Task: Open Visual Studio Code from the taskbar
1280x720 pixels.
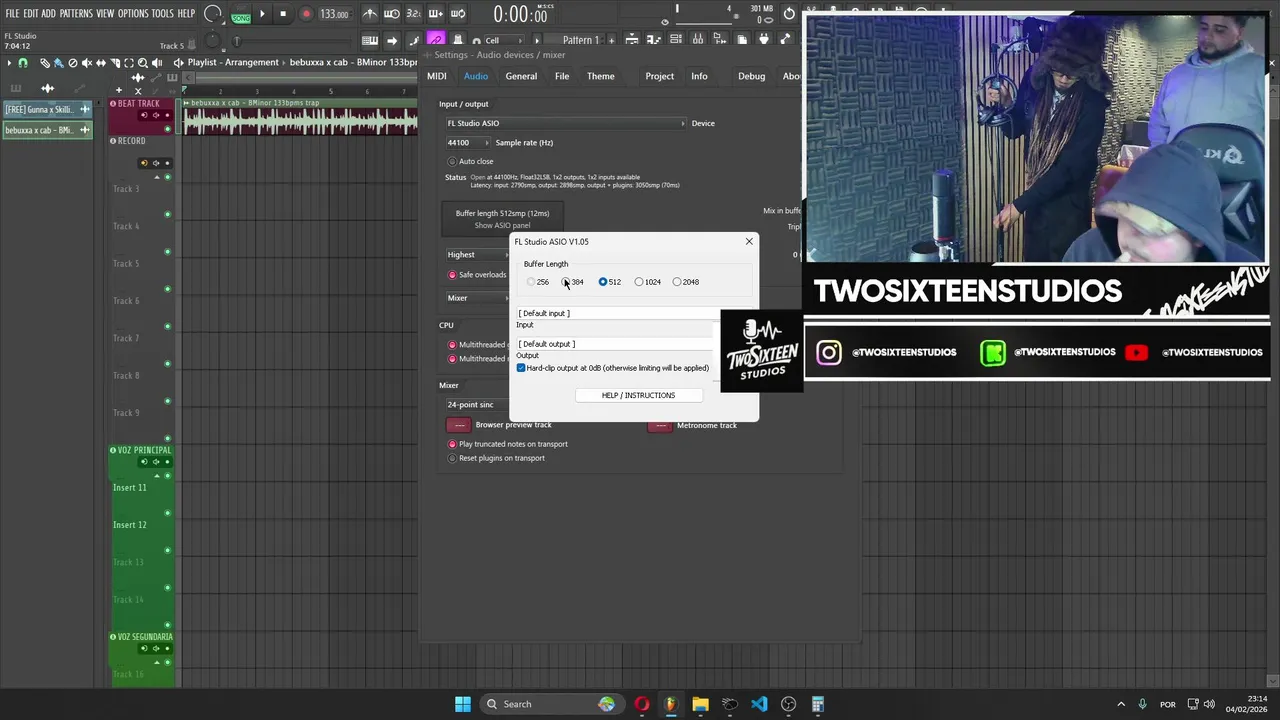Action: pos(759,704)
